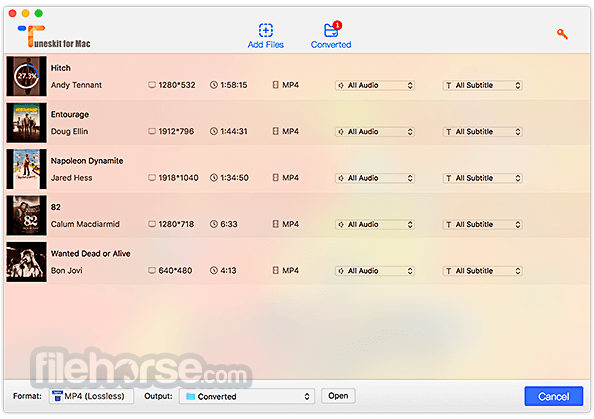Click the Tuneskit for Mac logo
This screenshot has height=419, width=594.
point(54,36)
